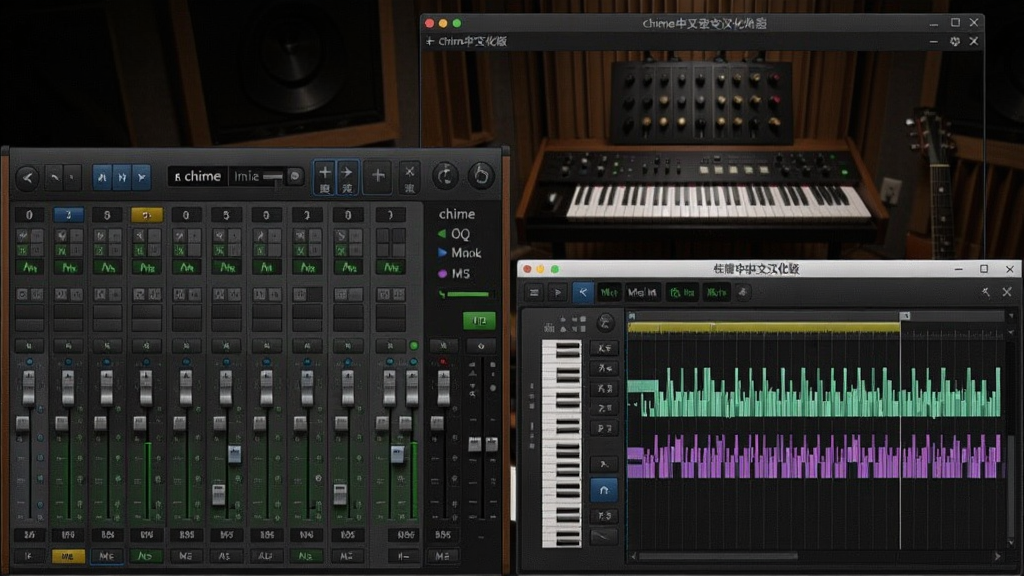
Task: Click the piano roll horizontal scrollbar thumb
Action: coord(718,556)
